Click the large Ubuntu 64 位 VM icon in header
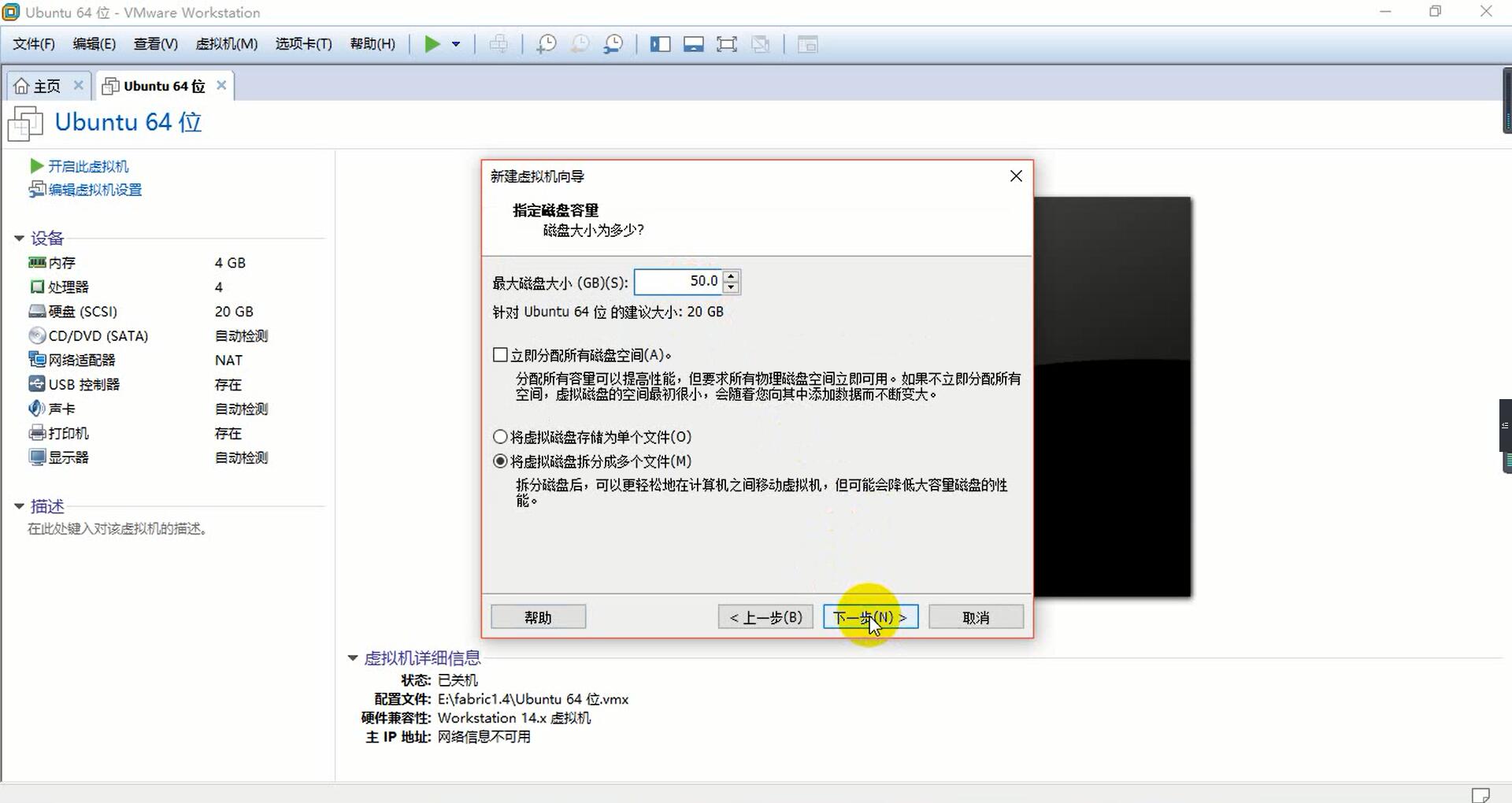 tap(25, 124)
